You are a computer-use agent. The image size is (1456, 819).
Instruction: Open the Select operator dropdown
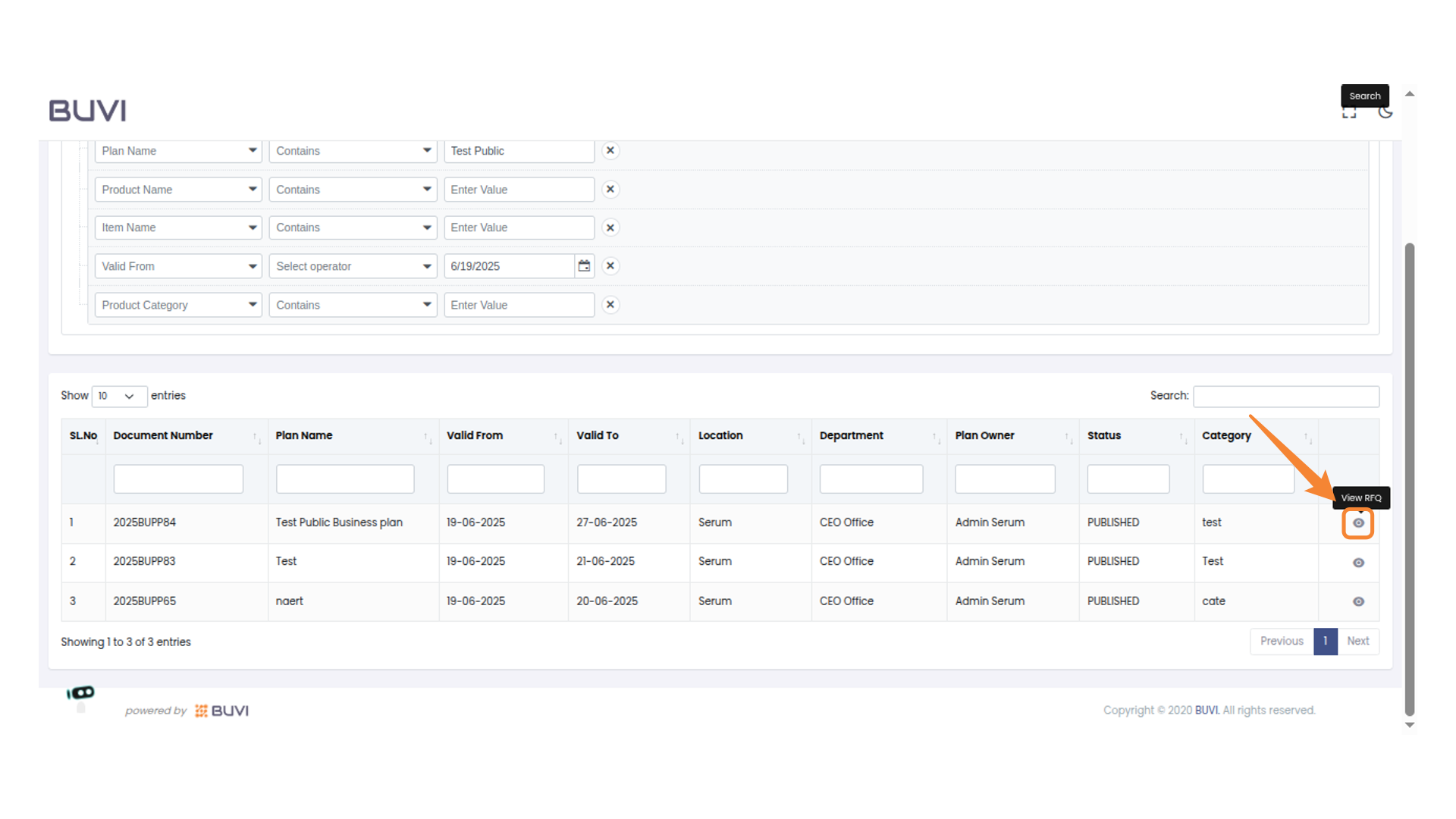(353, 266)
